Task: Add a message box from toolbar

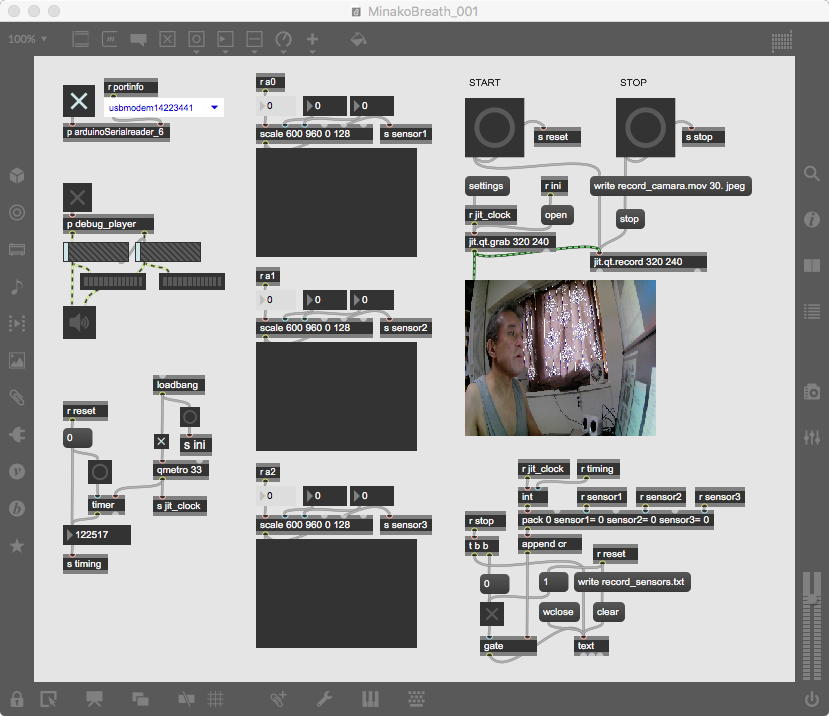Action: pyautogui.click(x=109, y=39)
